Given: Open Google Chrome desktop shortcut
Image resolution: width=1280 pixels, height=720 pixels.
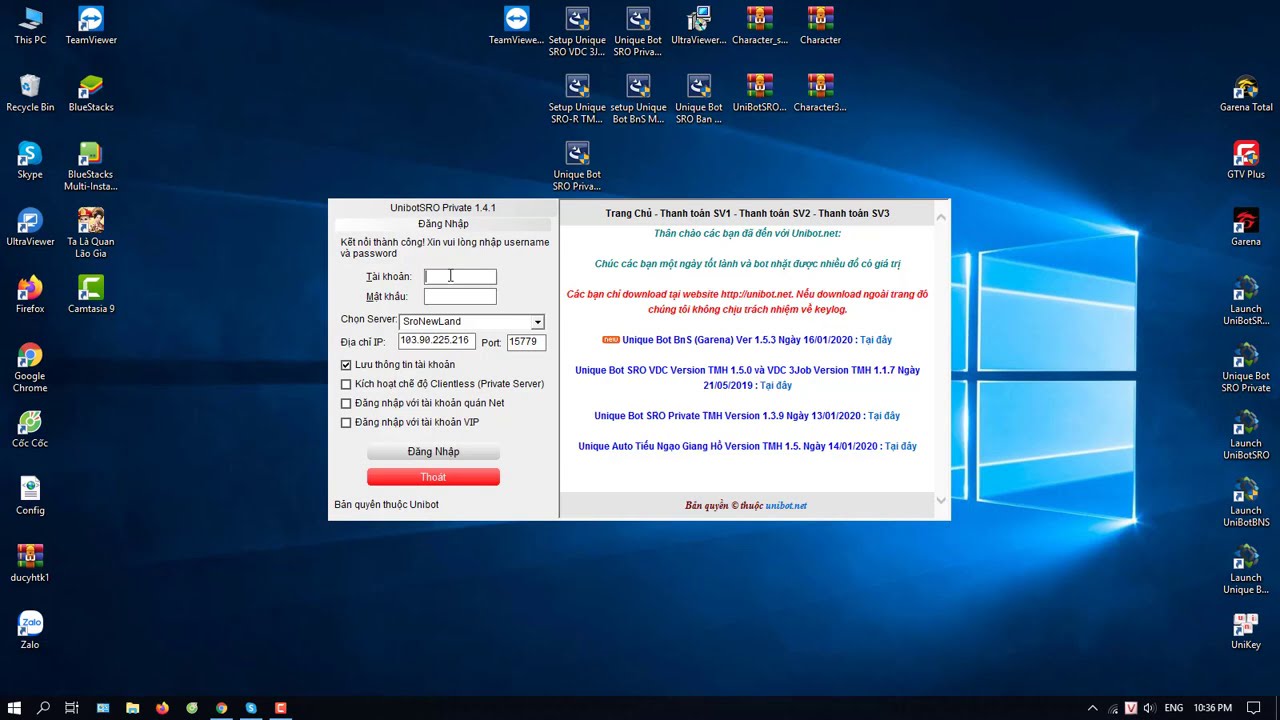Looking at the screenshot, I should (30, 367).
